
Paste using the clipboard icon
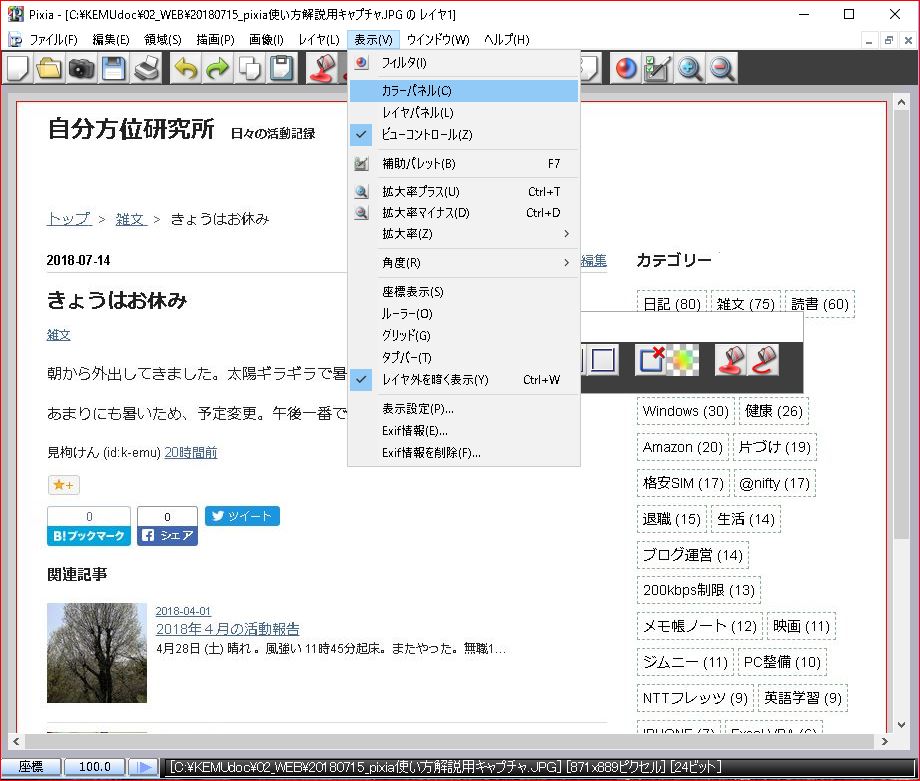pyautogui.click(x=282, y=68)
